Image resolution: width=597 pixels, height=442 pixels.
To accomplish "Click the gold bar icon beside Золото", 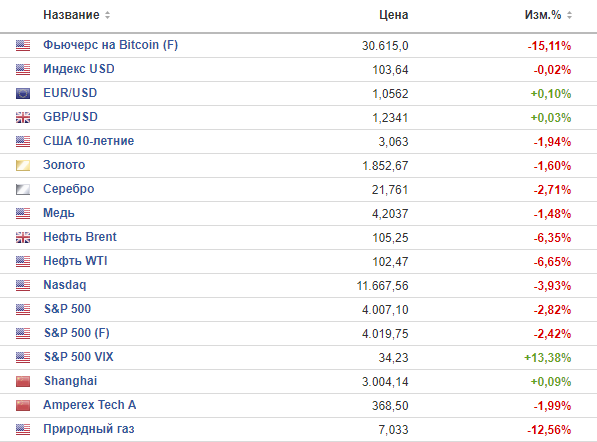I will click(x=23, y=165).
